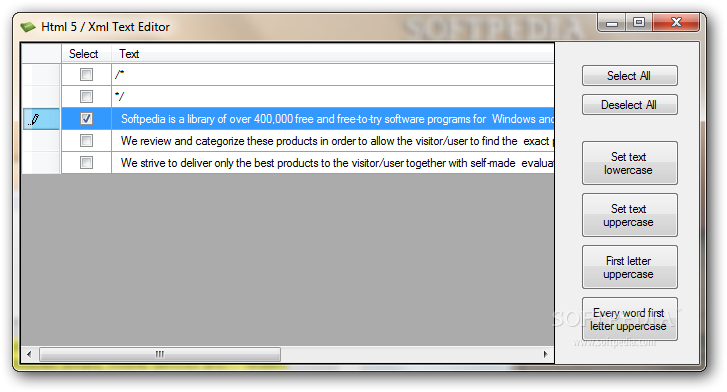Apply Set text lowercase
Screen dimensions: 727x392
point(629,163)
